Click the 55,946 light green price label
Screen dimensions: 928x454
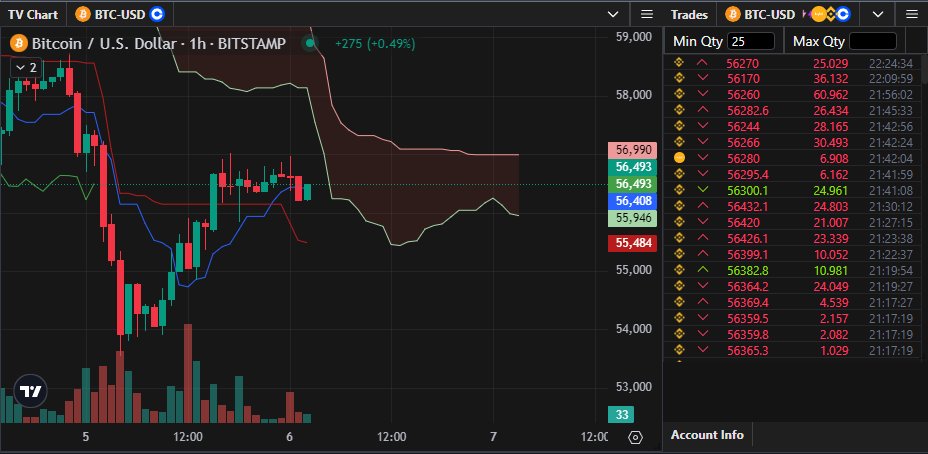point(633,218)
